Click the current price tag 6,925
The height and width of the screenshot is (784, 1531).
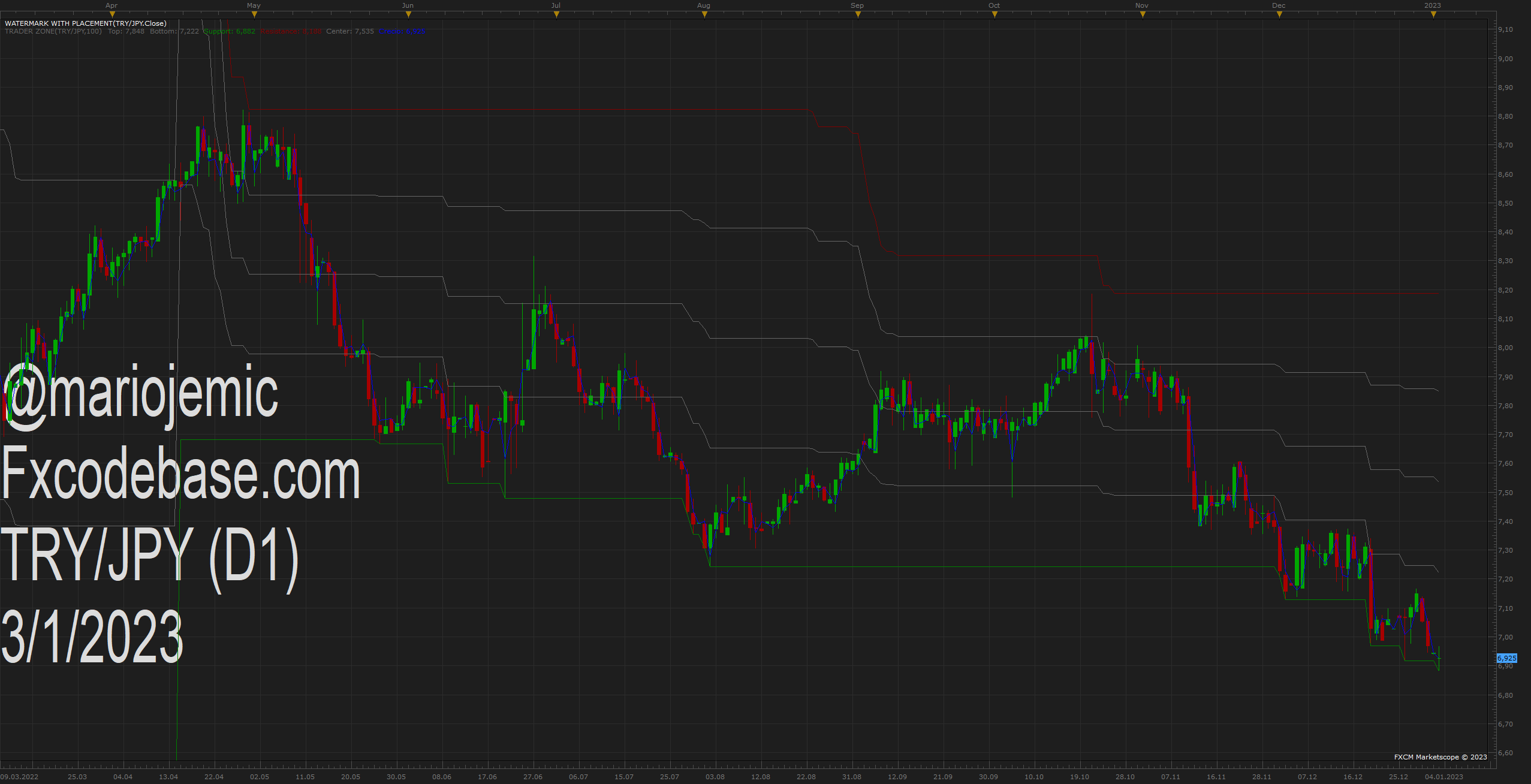coord(1506,658)
